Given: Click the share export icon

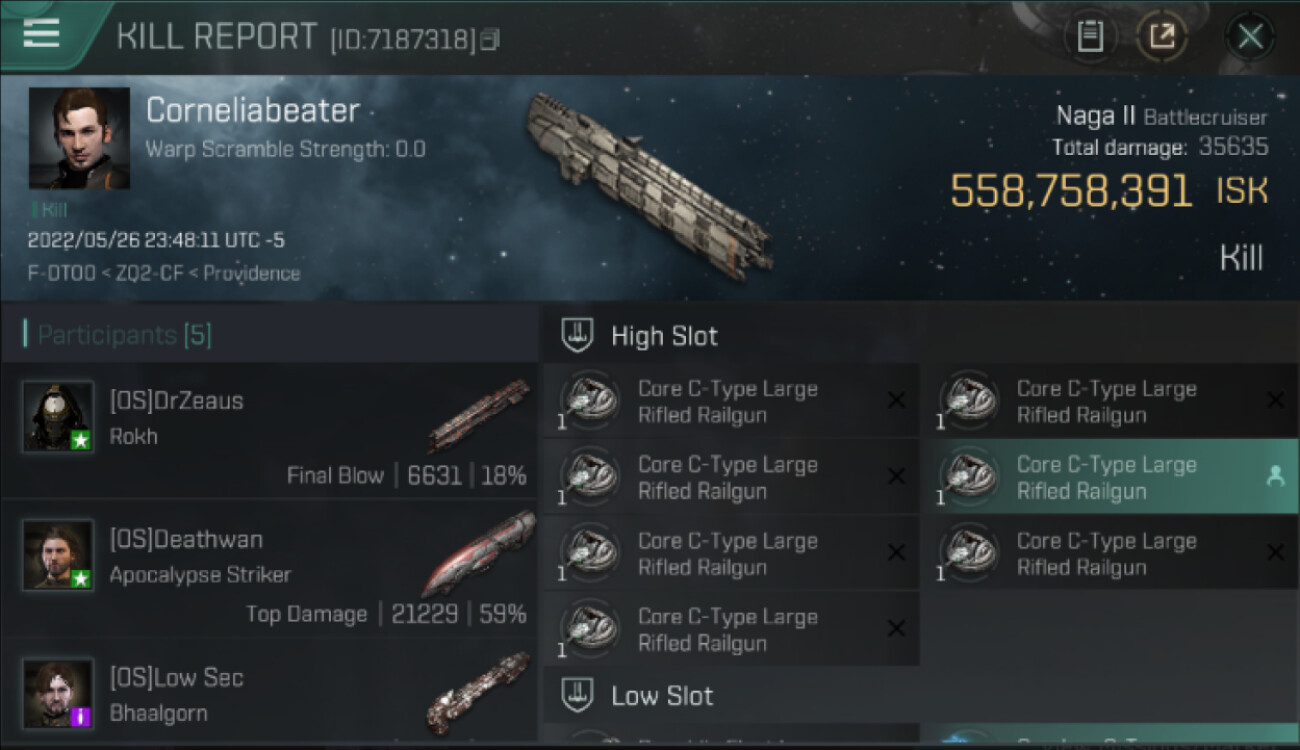Looking at the screenshot, I should click(x=1161, y=37).
